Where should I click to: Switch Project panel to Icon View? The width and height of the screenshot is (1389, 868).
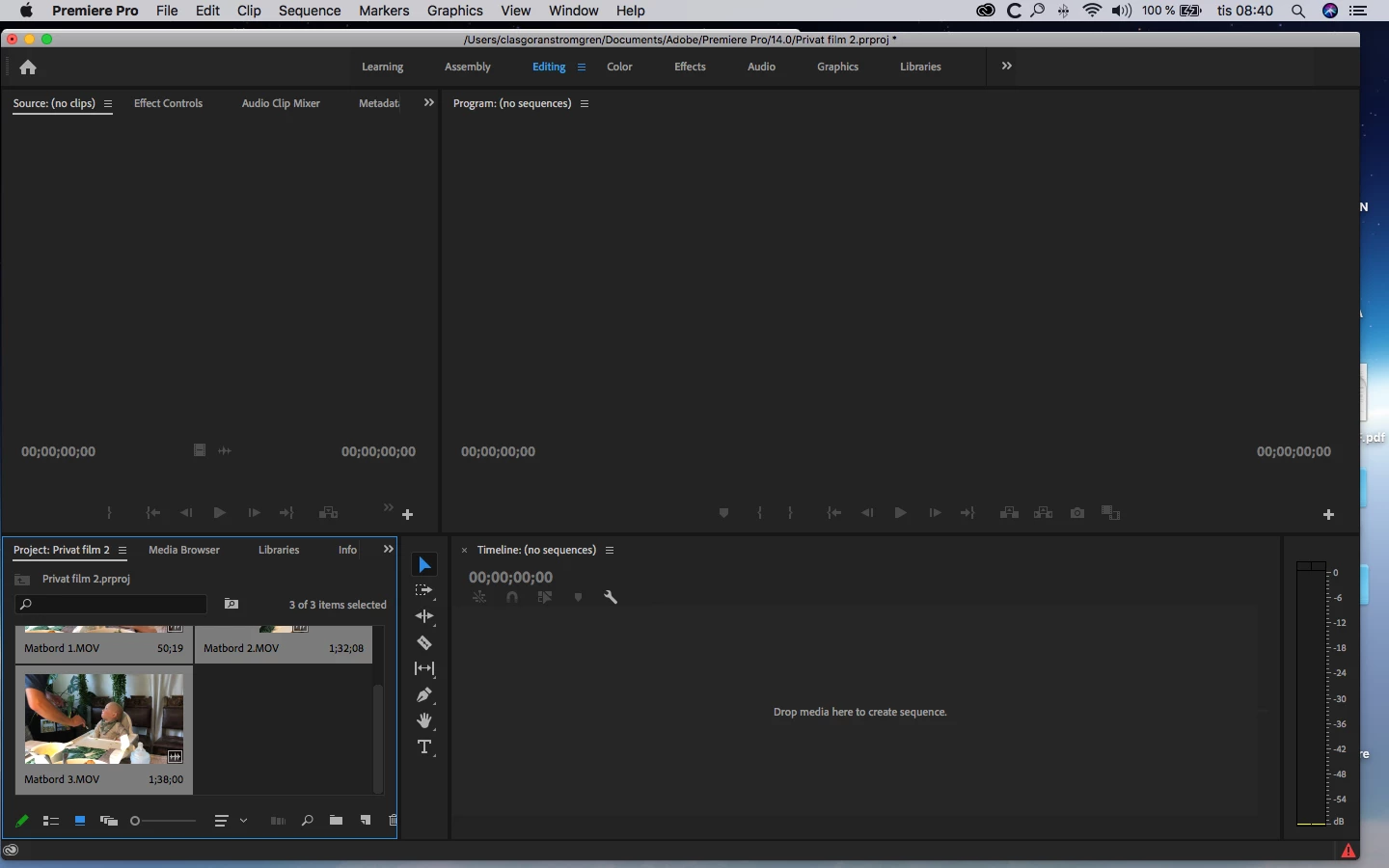pos(80,821)
